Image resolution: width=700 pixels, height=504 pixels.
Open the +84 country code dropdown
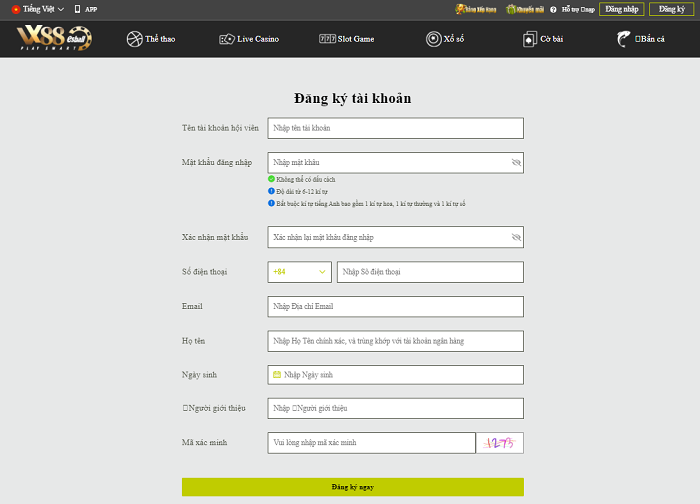(300, 272)
